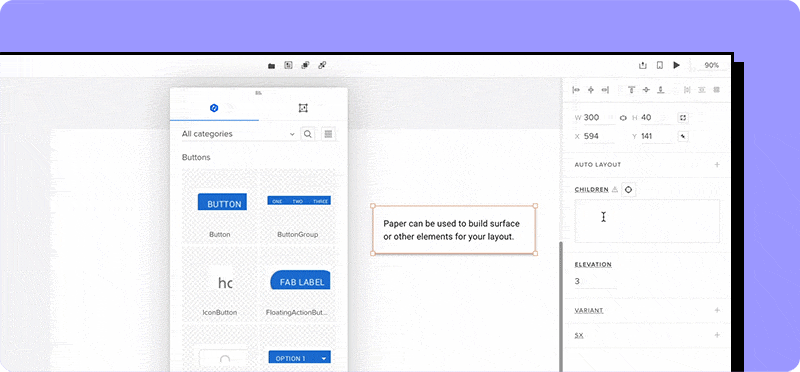Click the overlapping squares components icon

[305, 65]
